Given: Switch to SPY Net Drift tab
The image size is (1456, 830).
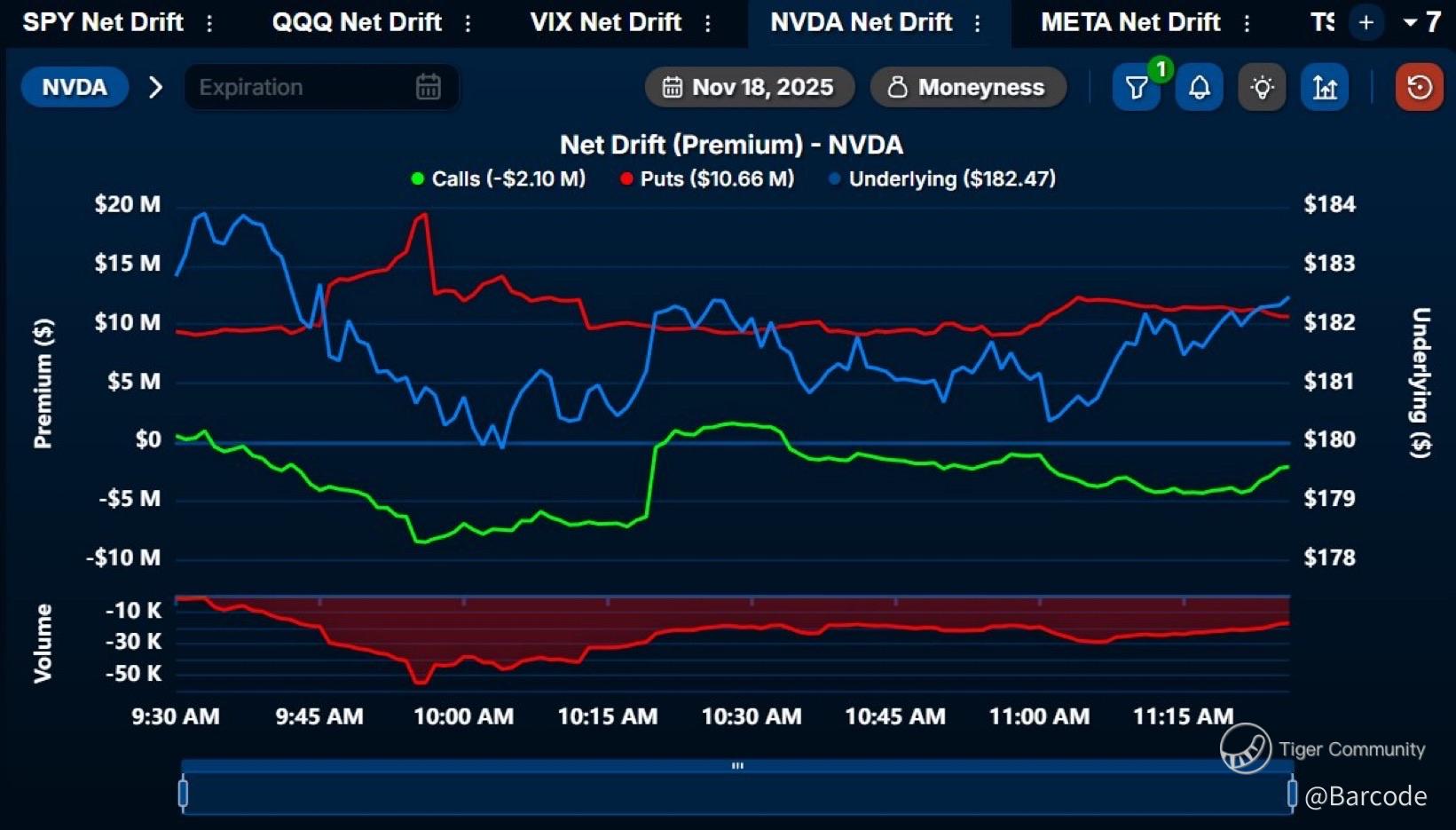Looking at the screenshot, I should click(x=103, y=22).
